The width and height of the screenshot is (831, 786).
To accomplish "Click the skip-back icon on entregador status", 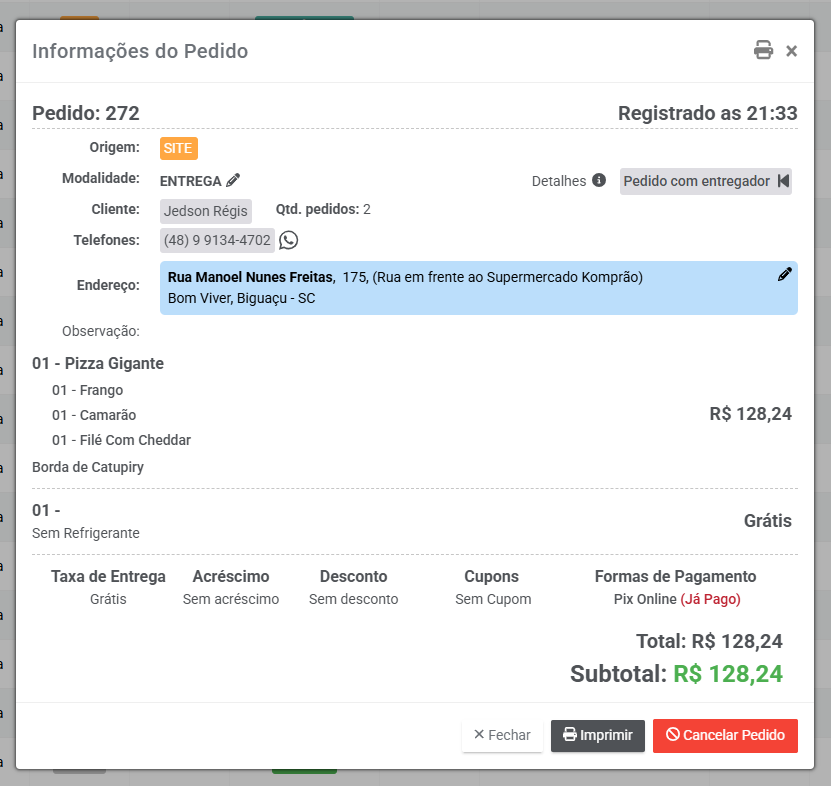I will pyautogui.click(x=783, y=181).
